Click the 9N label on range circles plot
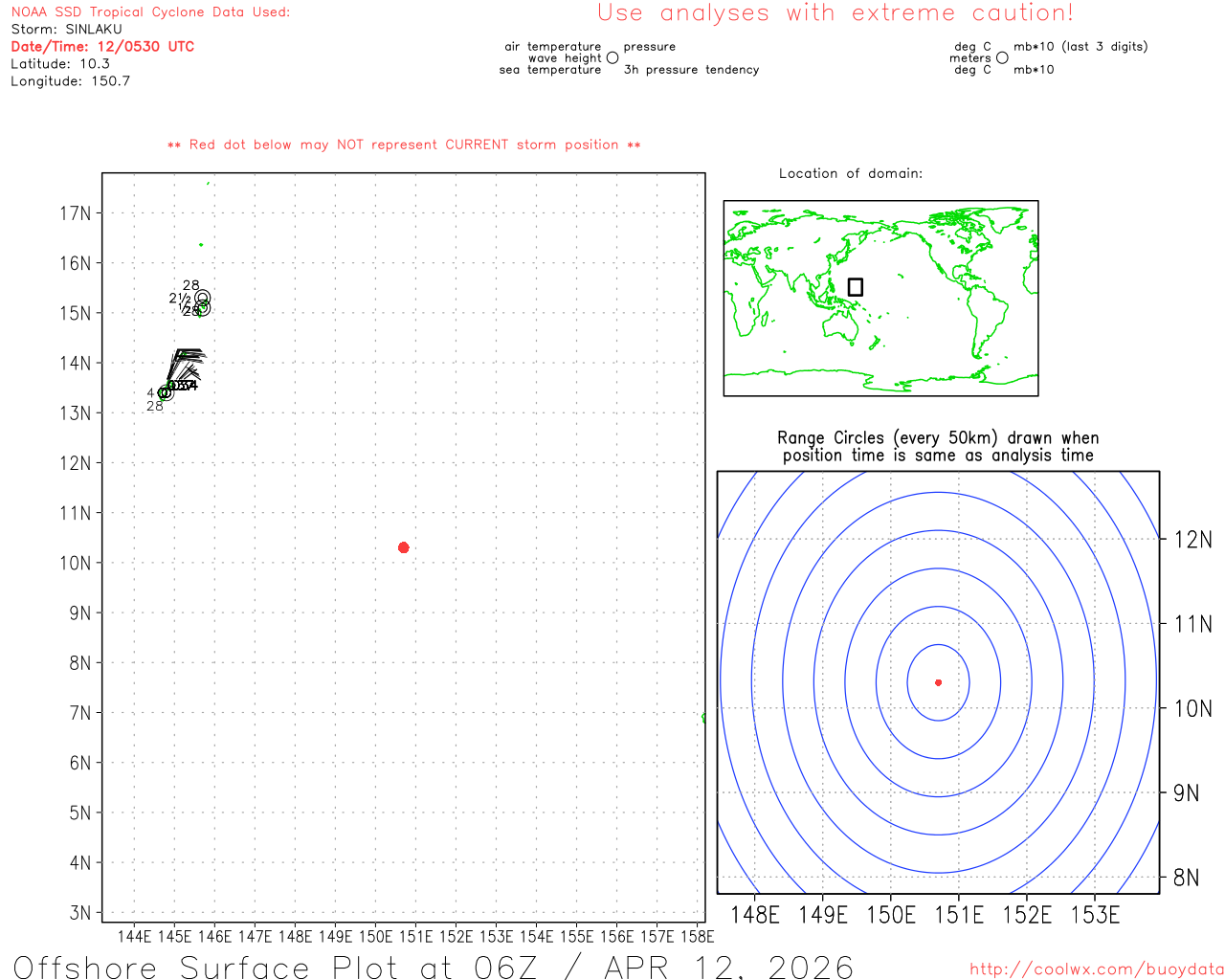Image resolution: width=1225 pixels, height=980 pixels. coord(1187,792)
